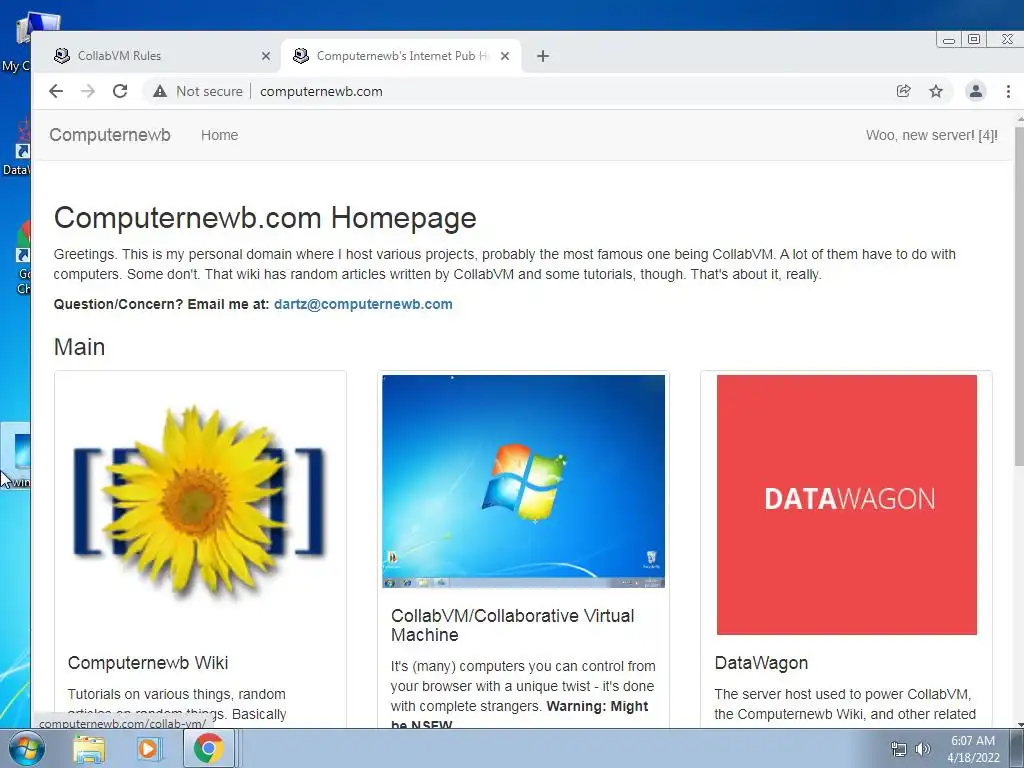This screenshot has height=768, width=1024.
Task: Close the CollabVM Rules tab
Action: (x=266, y=56)
